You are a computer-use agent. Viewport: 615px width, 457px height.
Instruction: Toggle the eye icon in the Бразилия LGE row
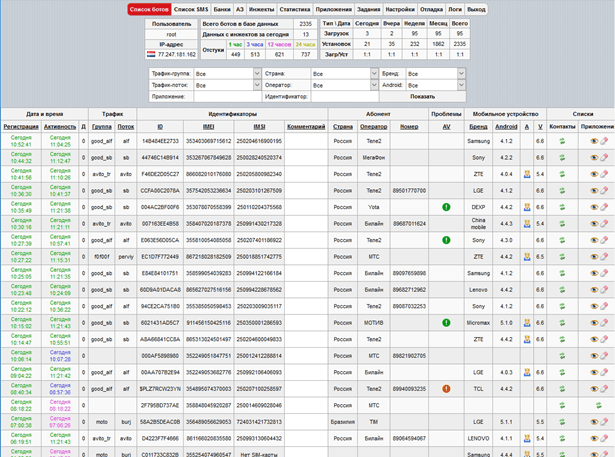[x=594, y=422]
